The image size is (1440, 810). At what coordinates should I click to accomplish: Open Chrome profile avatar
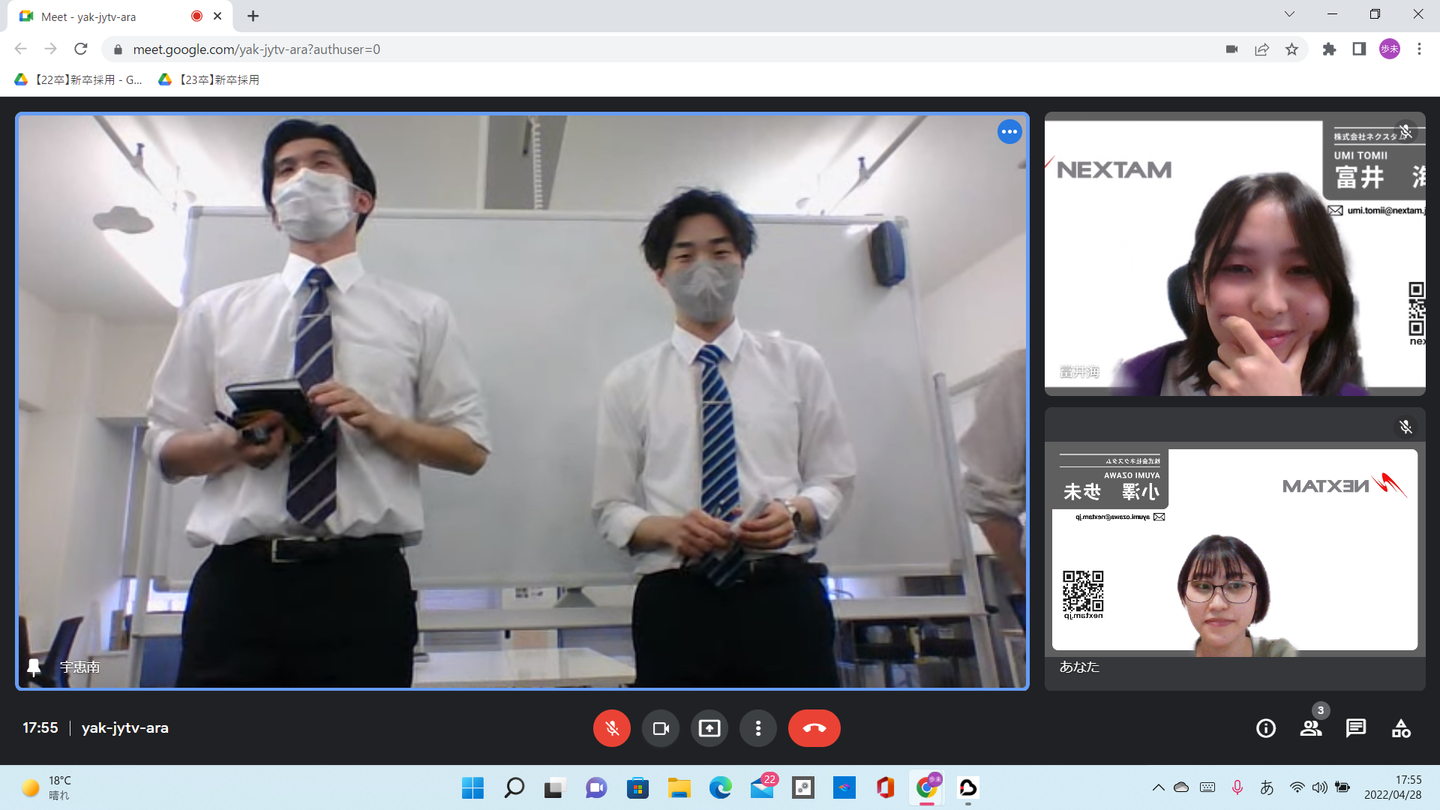point(1389,49)
